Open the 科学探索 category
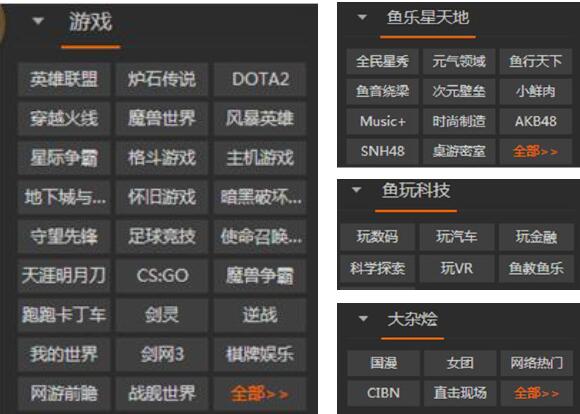Screen dimensions: 580x414 [377, 268]
